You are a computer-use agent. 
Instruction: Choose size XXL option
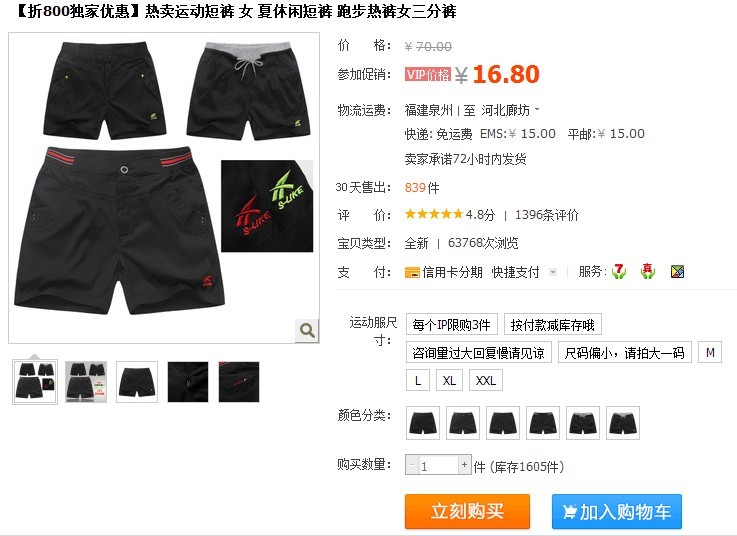pyautogui.click(x=486, y=380)
